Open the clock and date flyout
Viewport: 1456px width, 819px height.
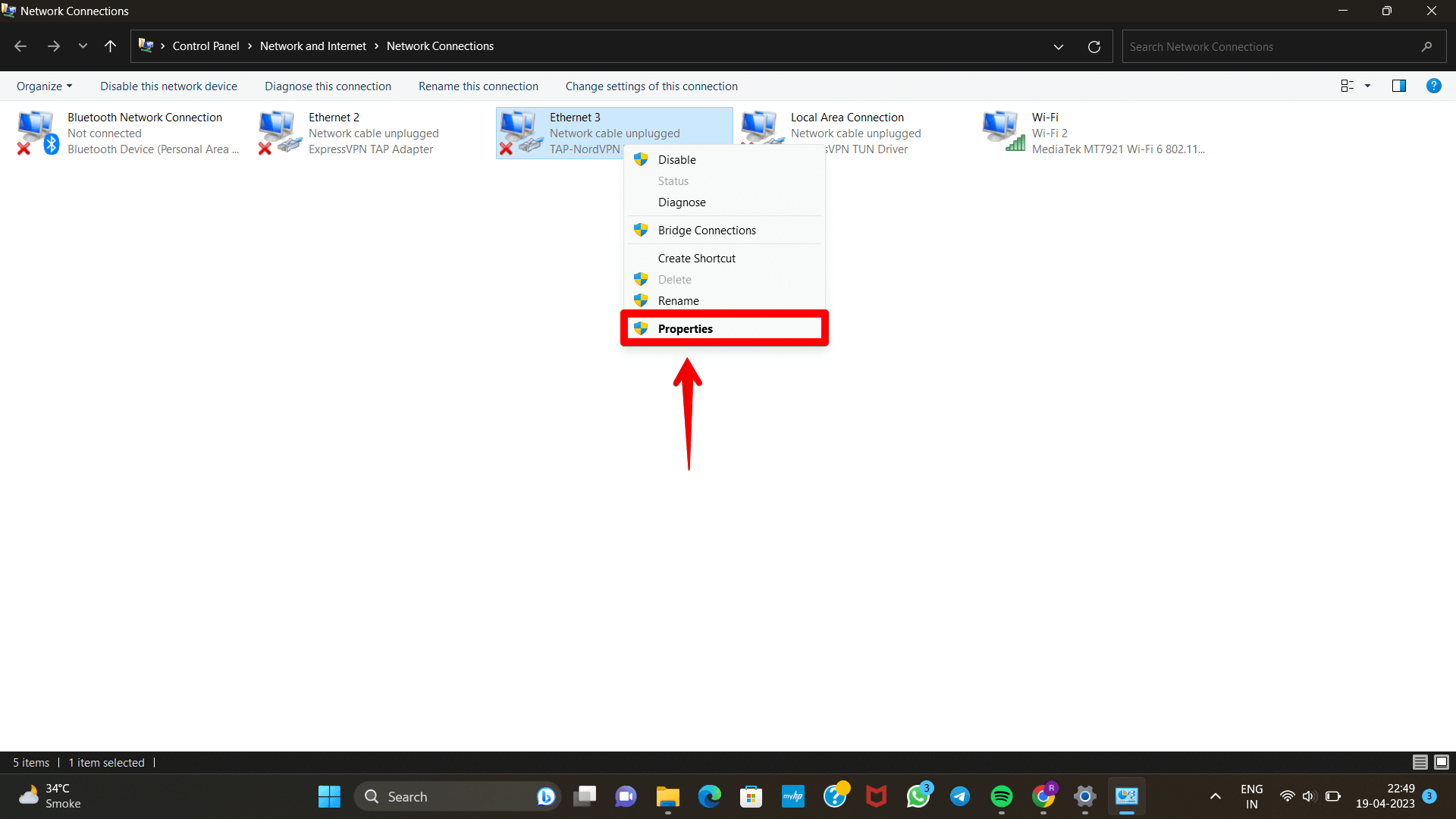point(1385,796)
